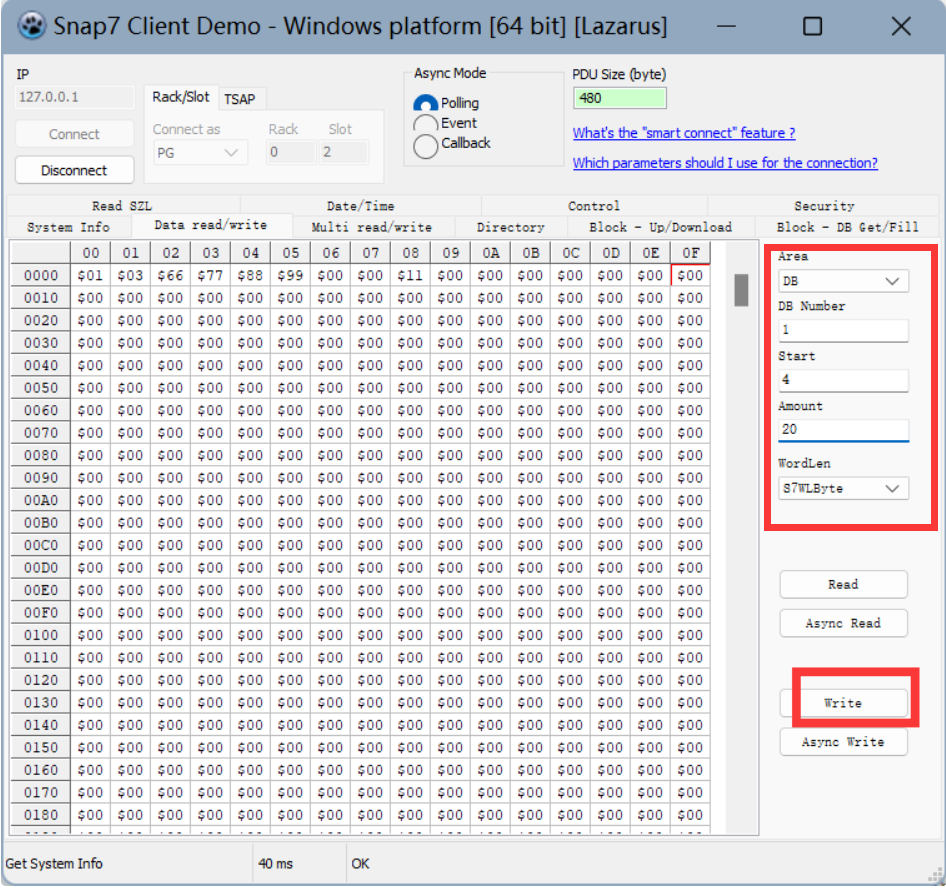This screenshot has width=946, height=888.
Task: Click row header 0180
Action: point(40,815)
